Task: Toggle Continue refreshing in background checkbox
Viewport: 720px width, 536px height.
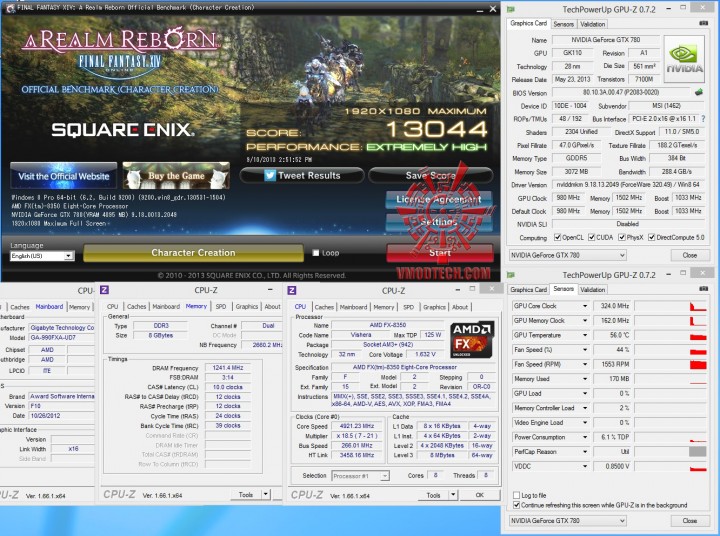Action: pyautogui.click(x=517, y=505)
